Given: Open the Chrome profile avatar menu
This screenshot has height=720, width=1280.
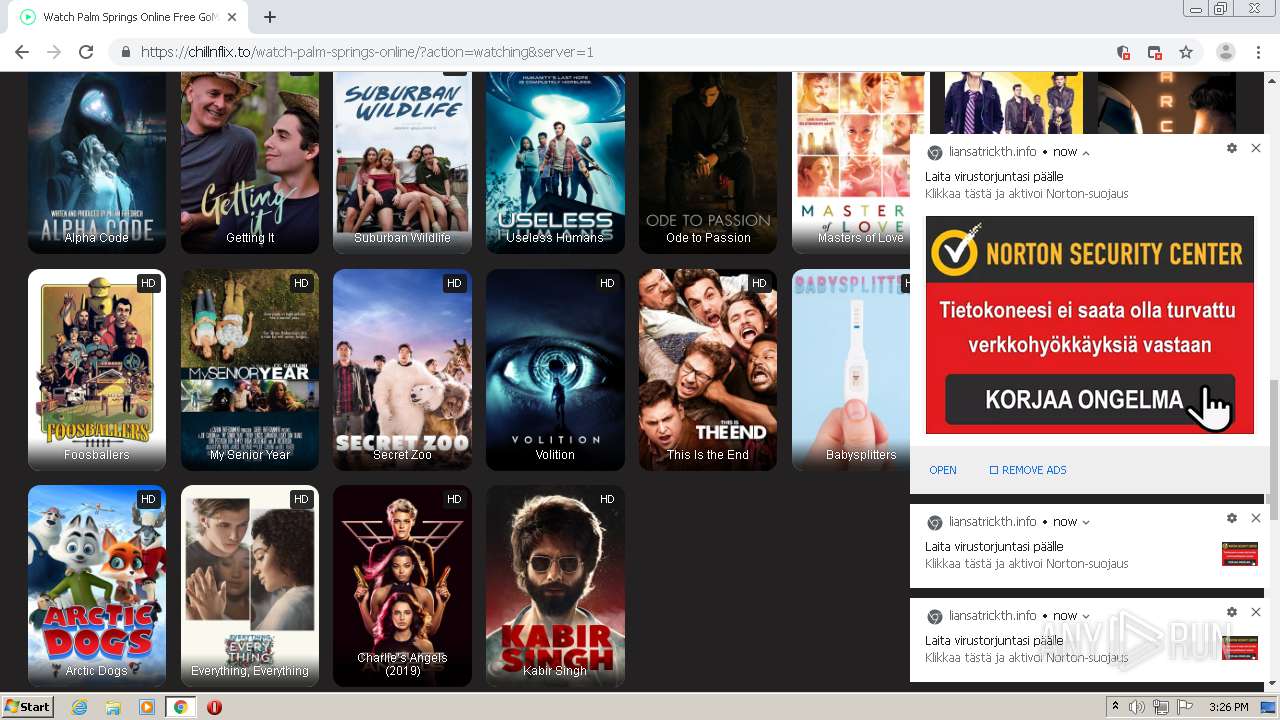Looking at the screenshot, I should 1225,52.
